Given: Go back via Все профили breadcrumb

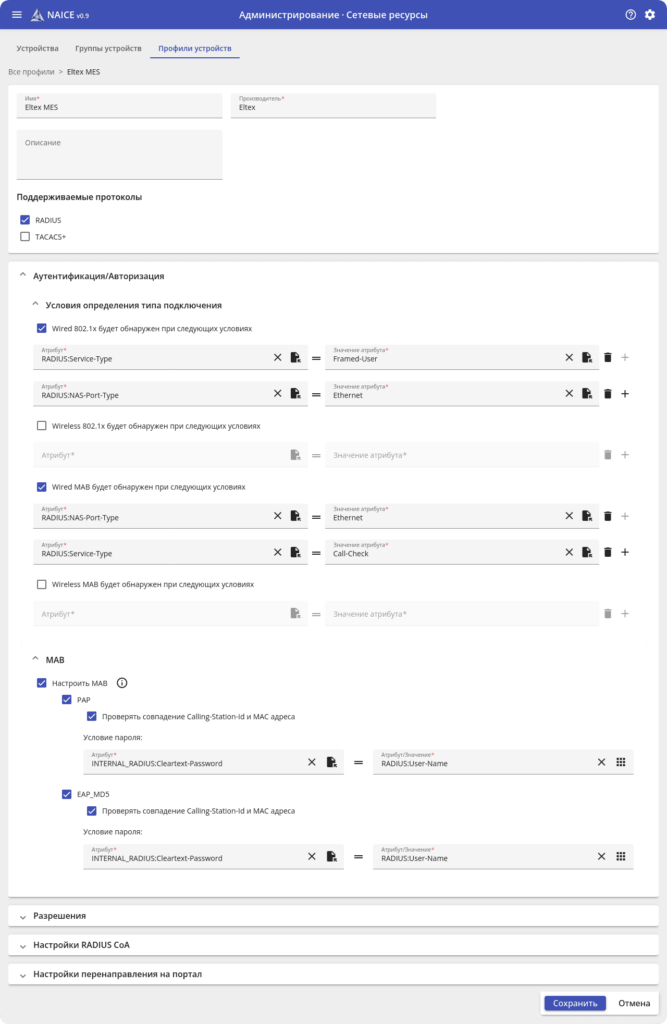Looking at the screenshot, I should (32, 72).
